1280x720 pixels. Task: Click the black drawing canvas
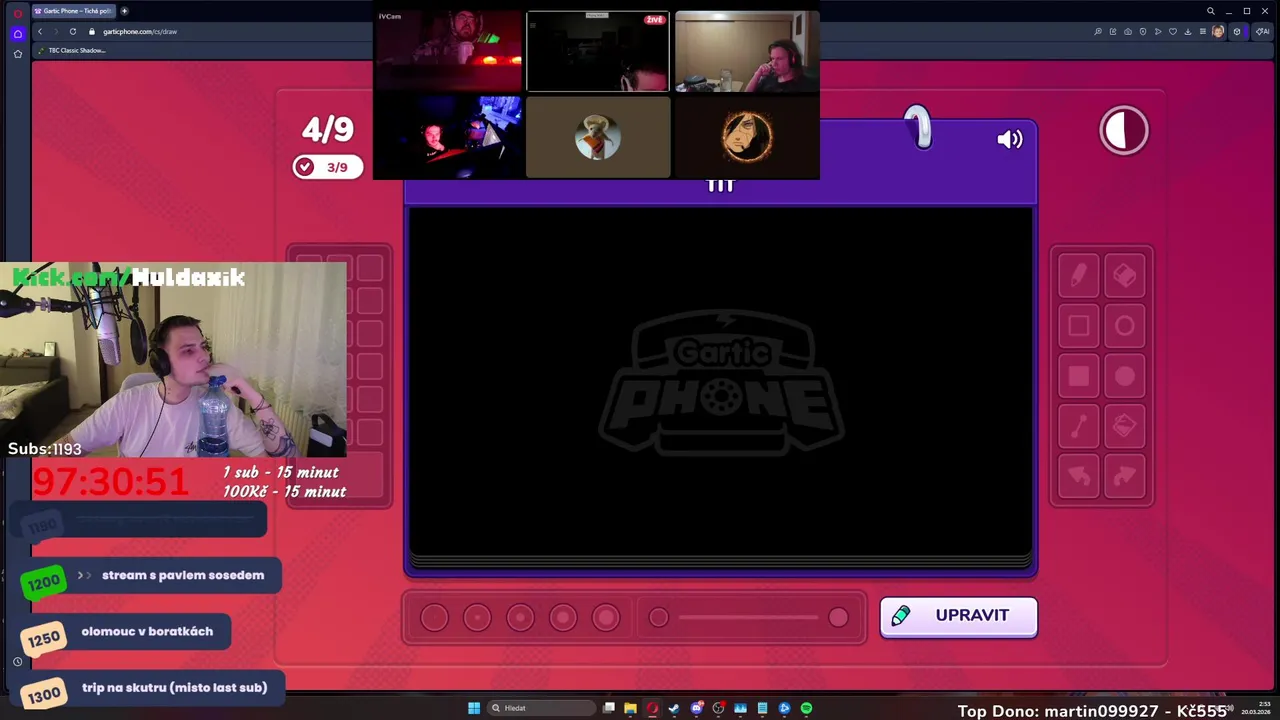(x=720, y=380)
